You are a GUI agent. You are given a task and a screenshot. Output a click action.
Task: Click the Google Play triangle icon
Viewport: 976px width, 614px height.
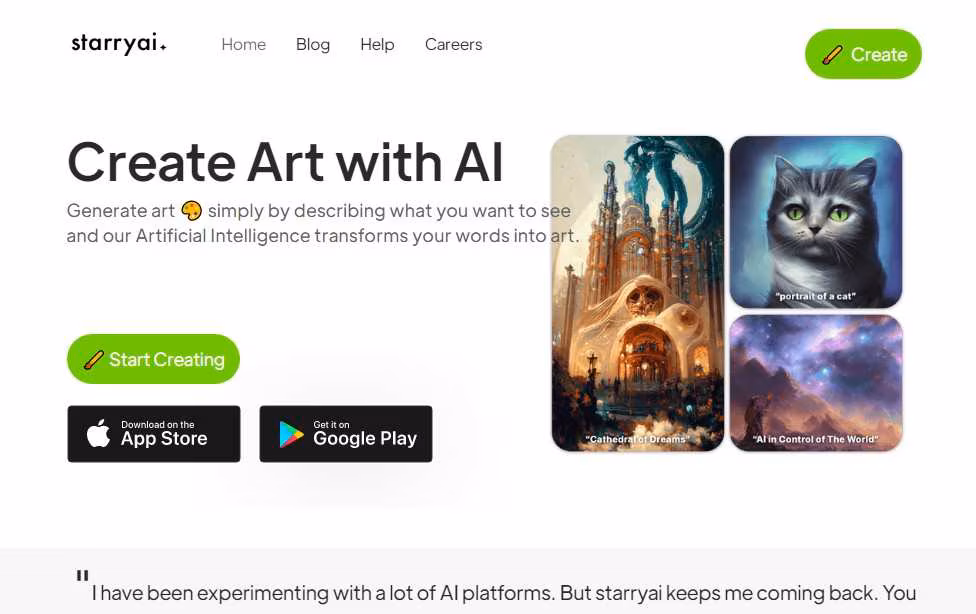291,435
